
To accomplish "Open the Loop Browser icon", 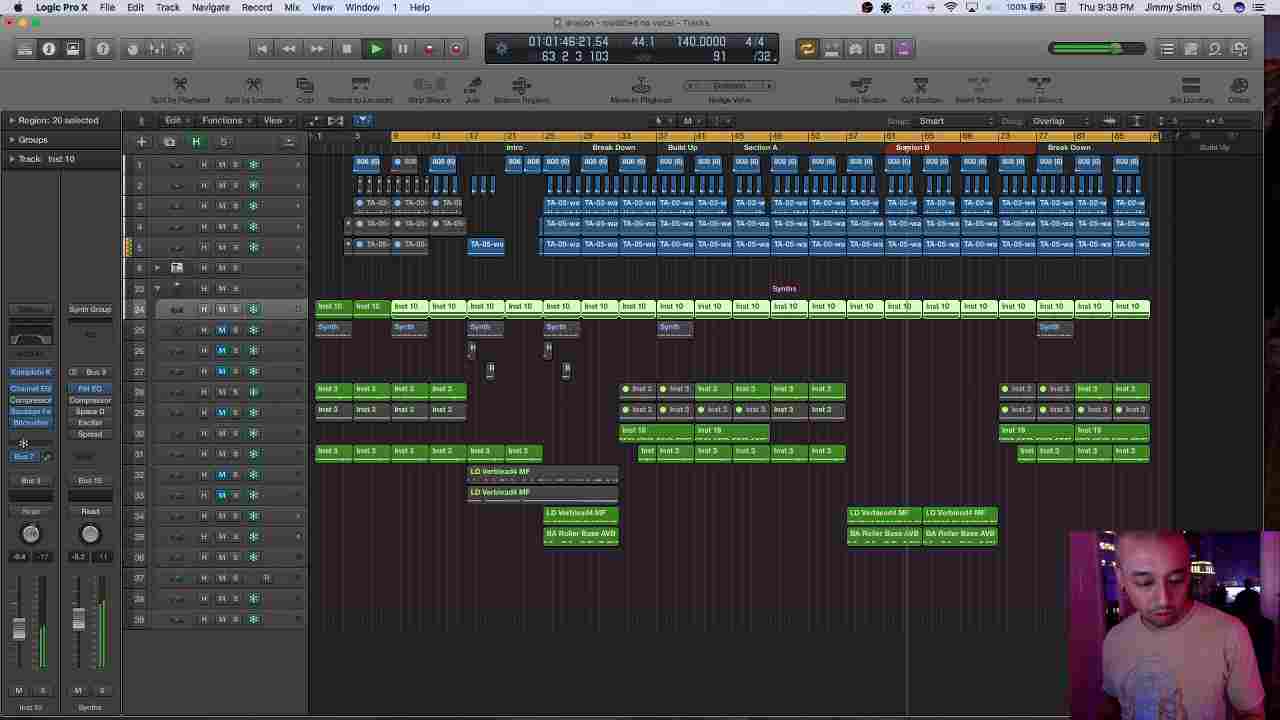I will click(1214, 49).
